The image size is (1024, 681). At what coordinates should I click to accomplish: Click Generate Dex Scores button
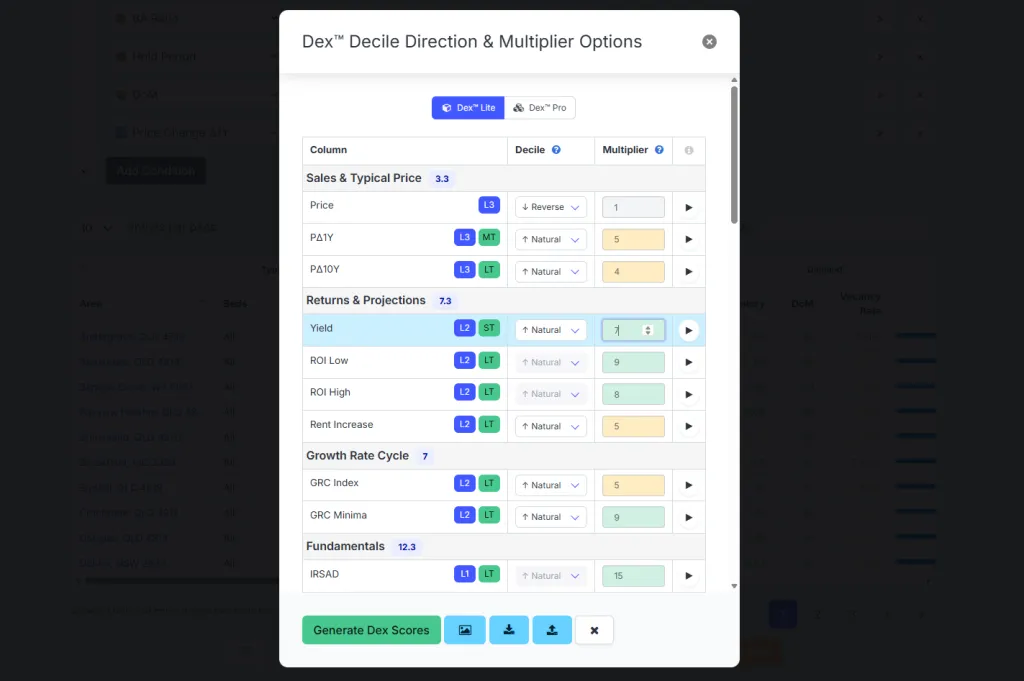point(371,630)
